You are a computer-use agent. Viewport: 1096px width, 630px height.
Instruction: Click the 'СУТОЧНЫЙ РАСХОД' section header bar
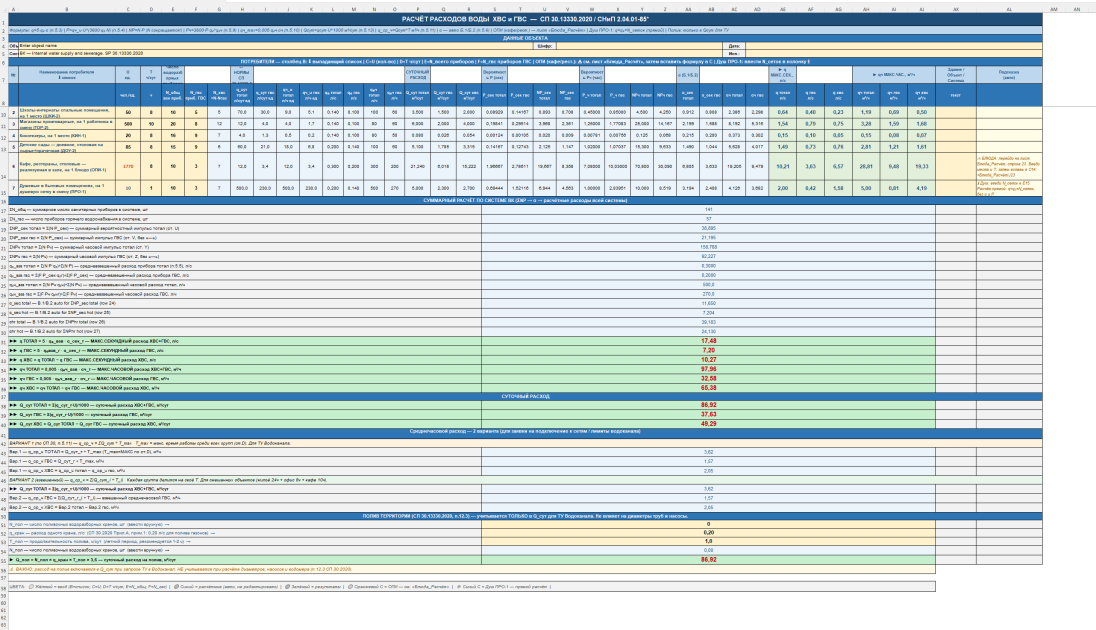[525, 396]
